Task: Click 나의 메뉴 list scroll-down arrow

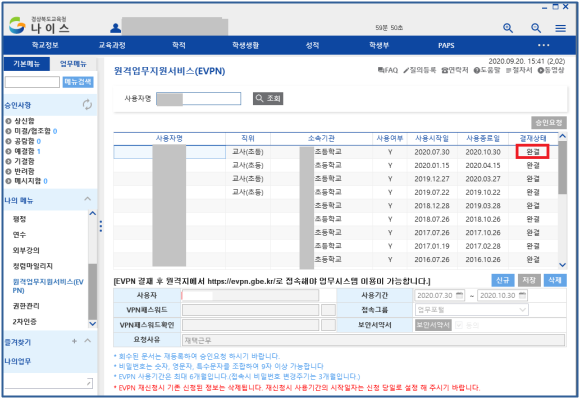Action: pos(93,324)
